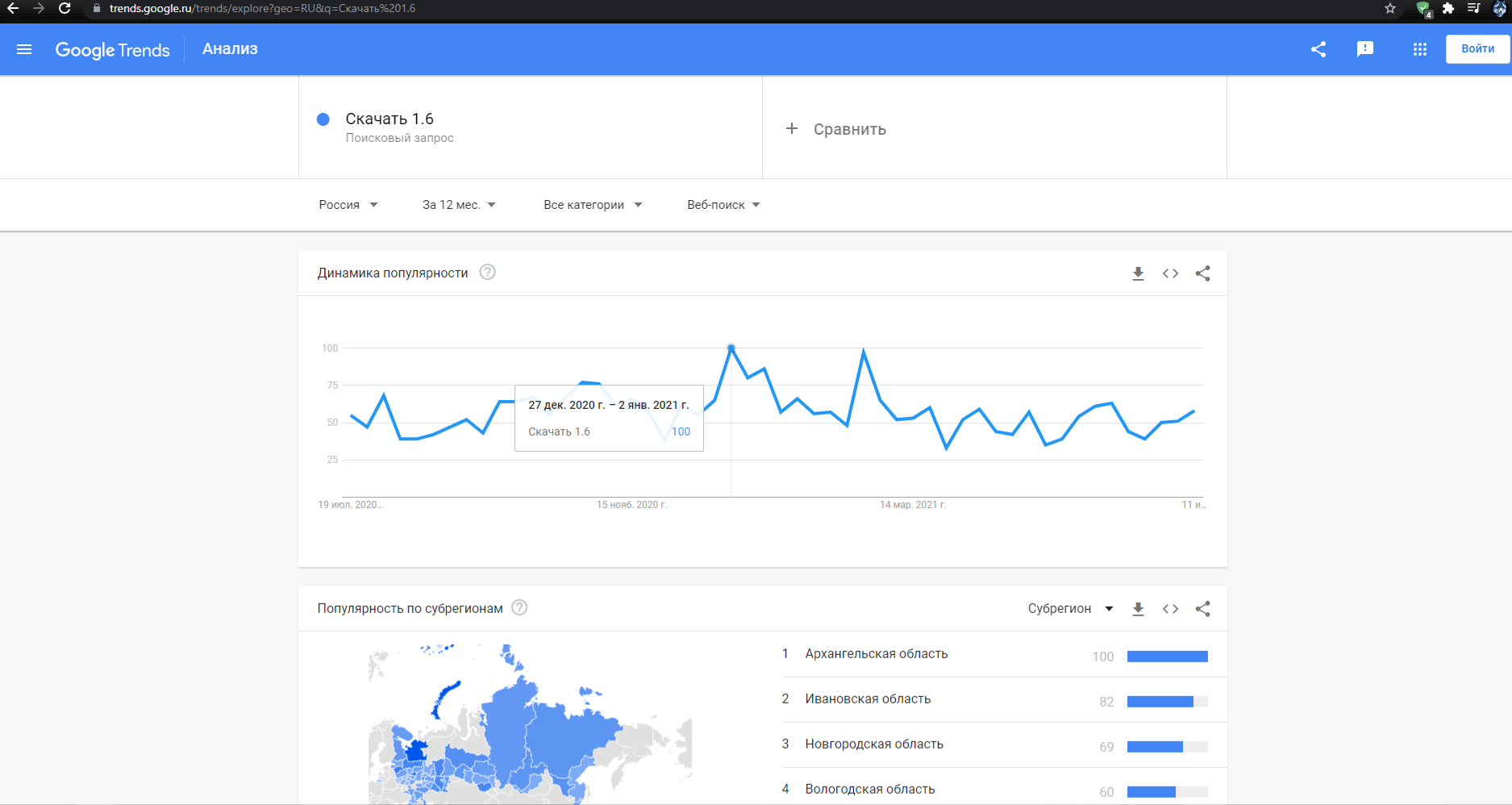This screenshot has width=1512, height=805.
Task: Click the Анализ header title
Action: [x=230, y=49]
